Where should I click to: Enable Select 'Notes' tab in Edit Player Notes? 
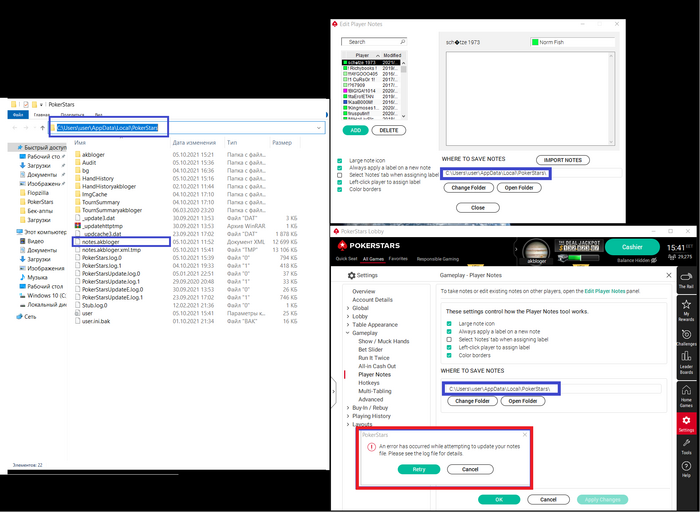340,175
